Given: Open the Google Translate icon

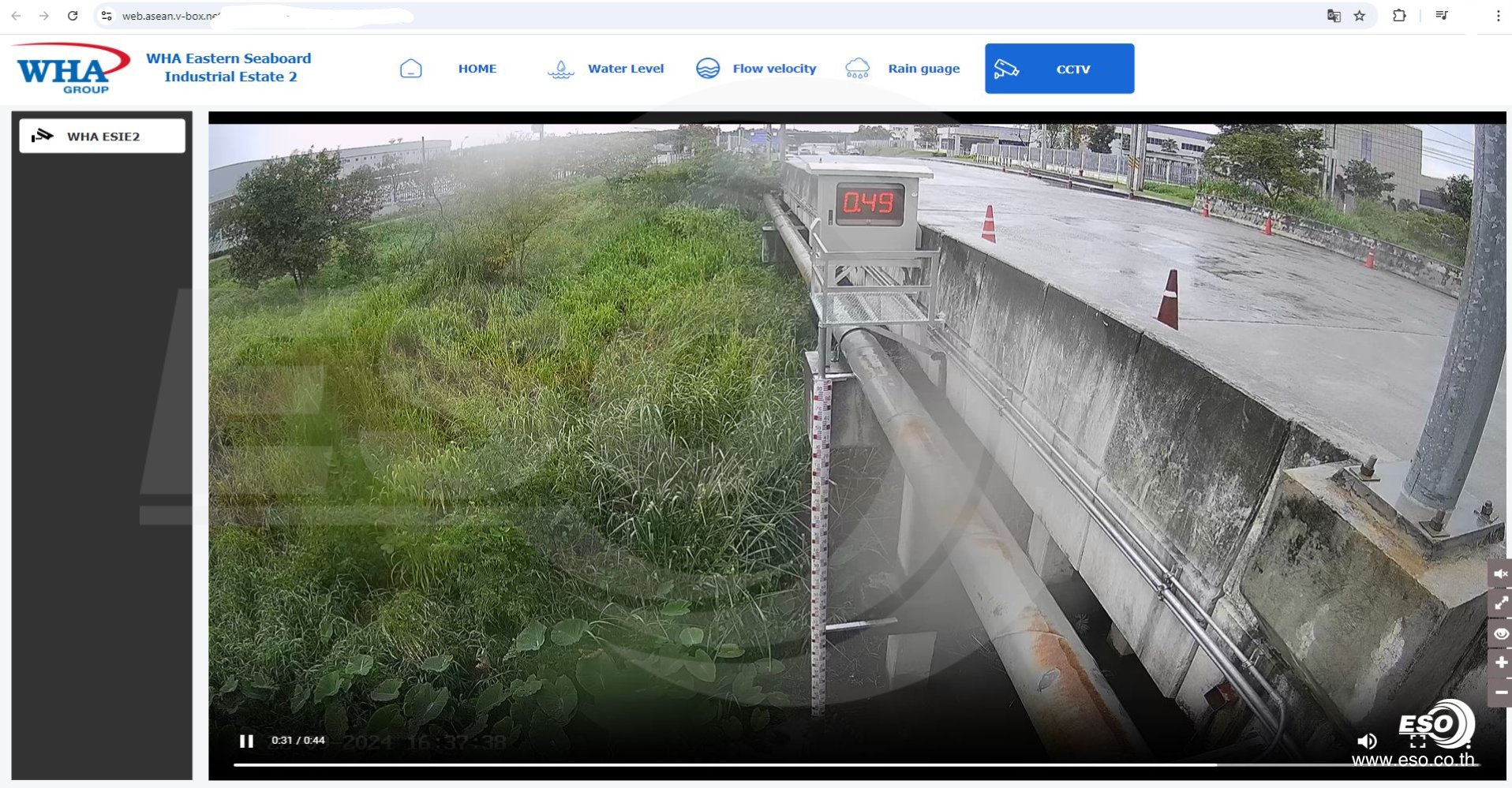Looking at the screenshot, I should (x=1334, y=16).
